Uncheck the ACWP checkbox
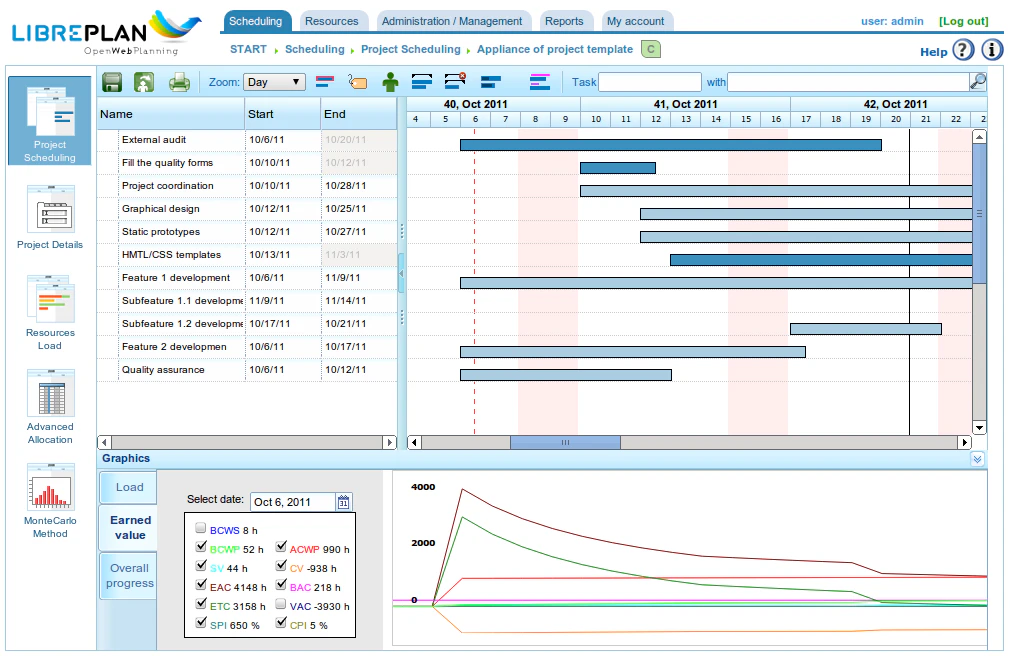 click(281, 547)
